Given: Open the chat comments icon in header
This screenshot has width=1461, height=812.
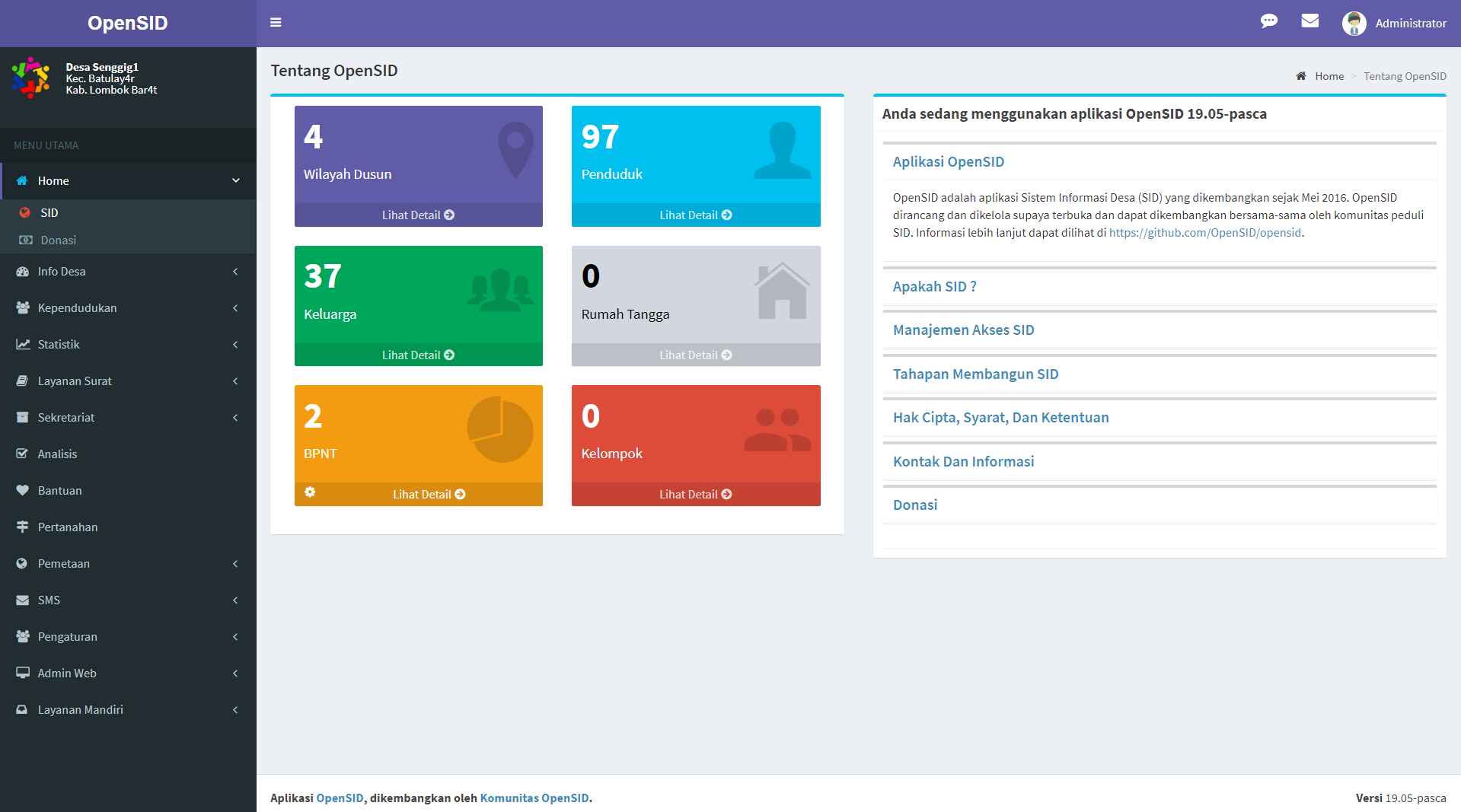Looking at the screenshot, I should click(1268, 21).
